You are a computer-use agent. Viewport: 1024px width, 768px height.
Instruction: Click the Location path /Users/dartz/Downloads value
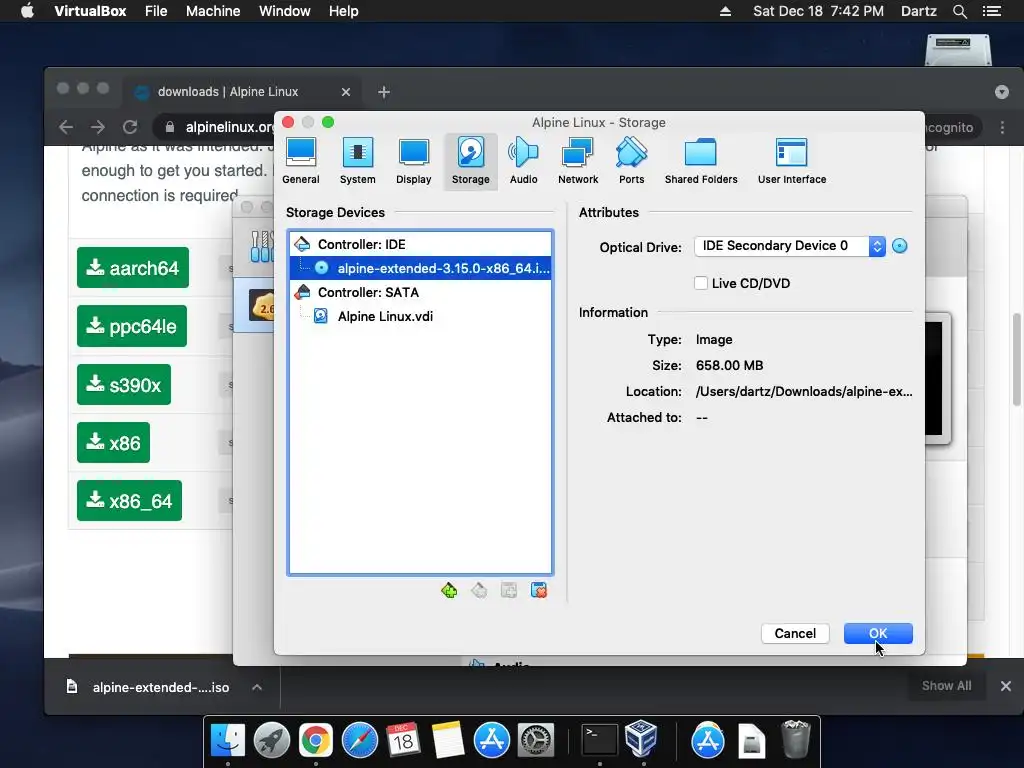tap(804, 392)
